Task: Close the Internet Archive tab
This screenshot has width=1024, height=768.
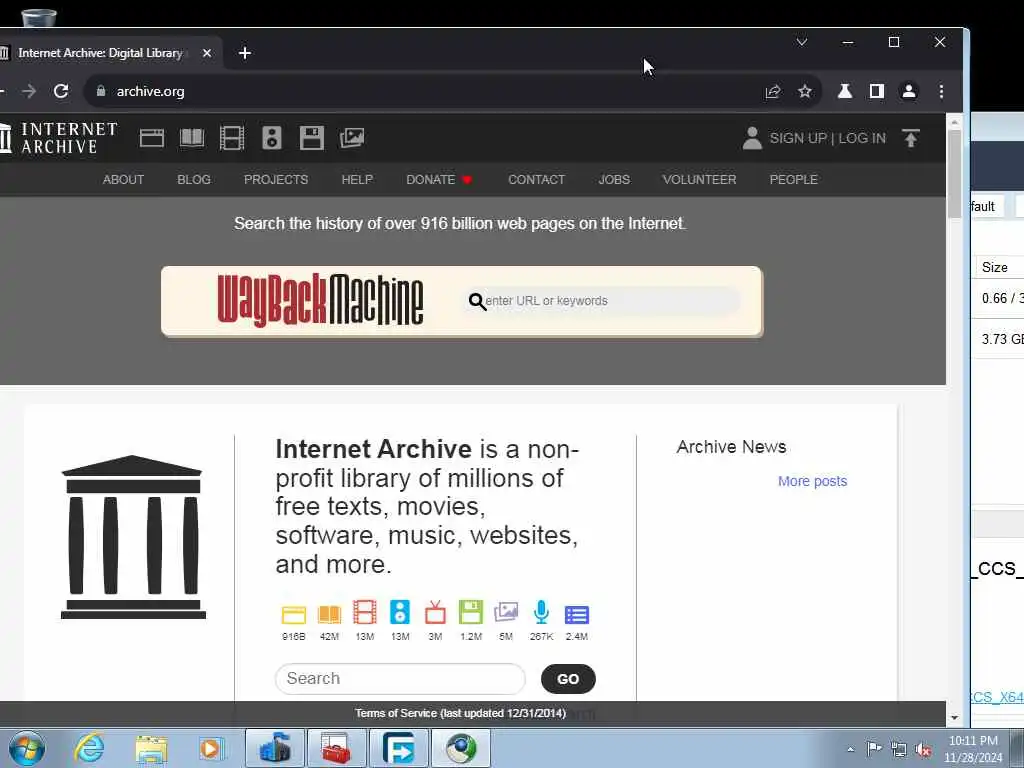Action: (x=207, y=53)
